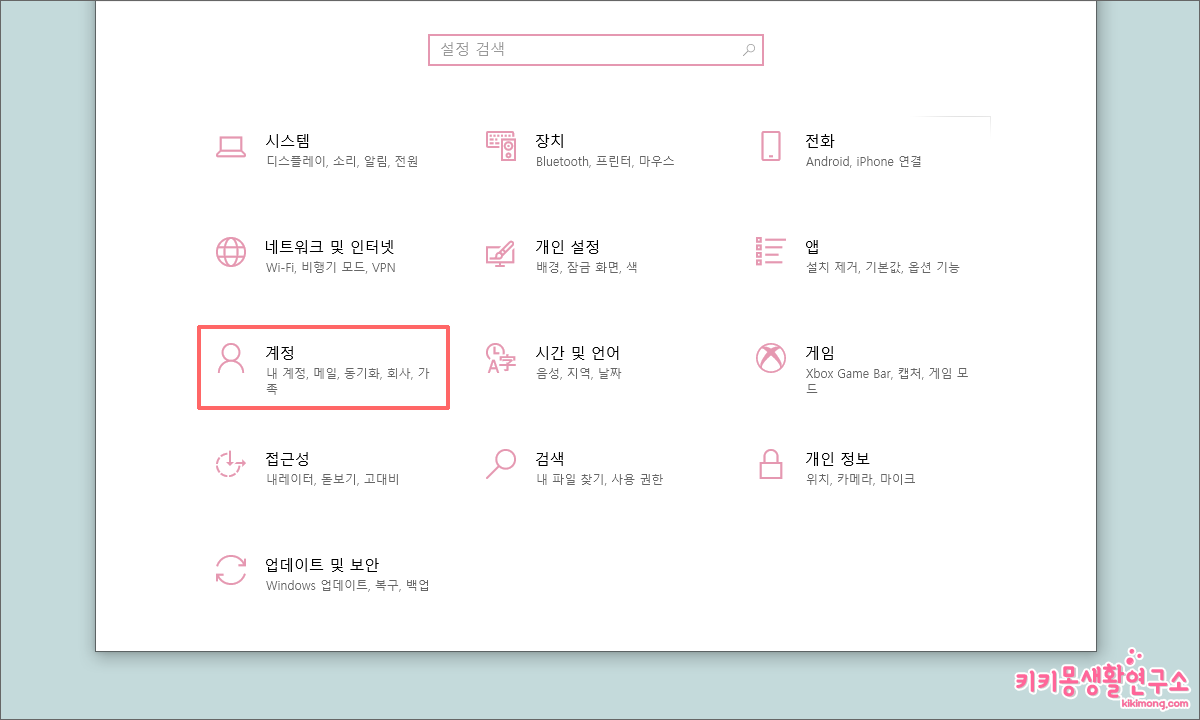Select the 장치 keyboard icon
Screen dimensions: 1200x720
click(500, 146)
